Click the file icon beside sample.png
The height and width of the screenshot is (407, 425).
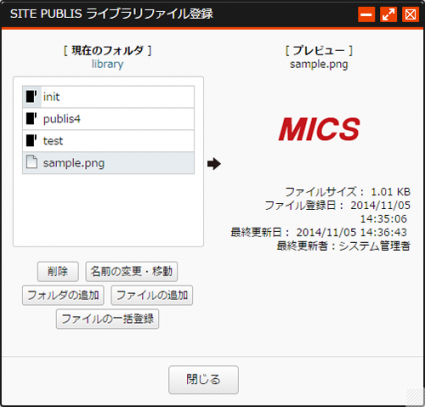click(x=31, y=163)
